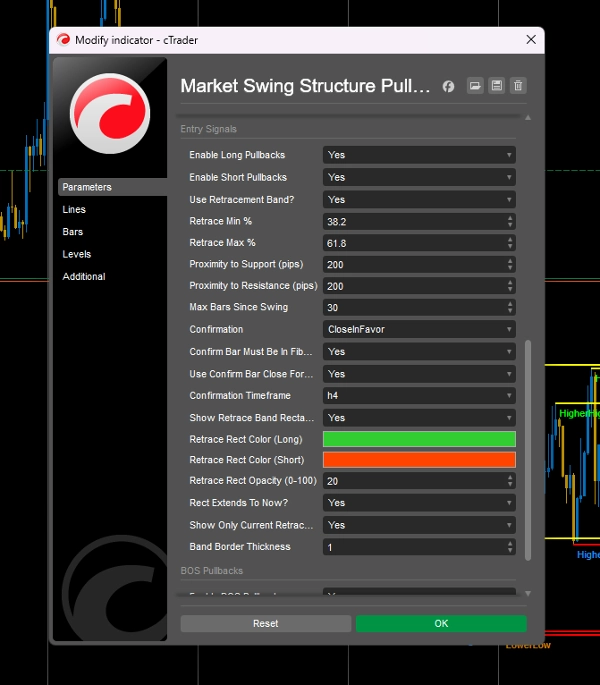The width and height of the screenshot is (600, 685).
Task: Click the BOS Pullbacks section header
Action: pos(212,571)
